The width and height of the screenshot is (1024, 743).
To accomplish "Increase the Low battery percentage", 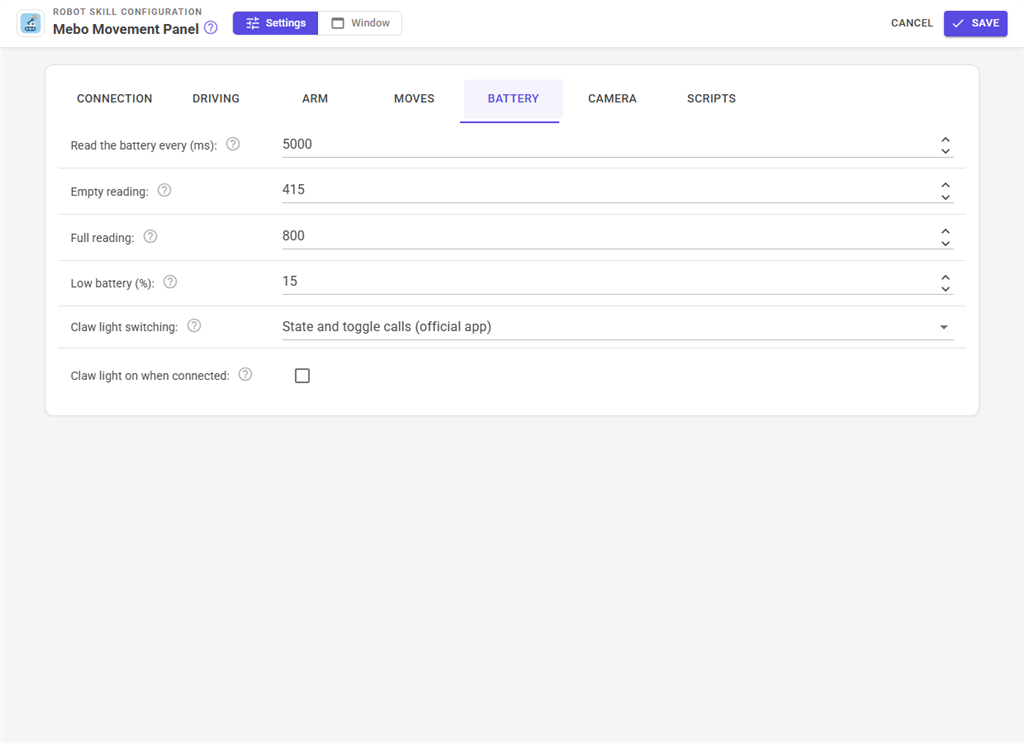I will coord(945,277).
